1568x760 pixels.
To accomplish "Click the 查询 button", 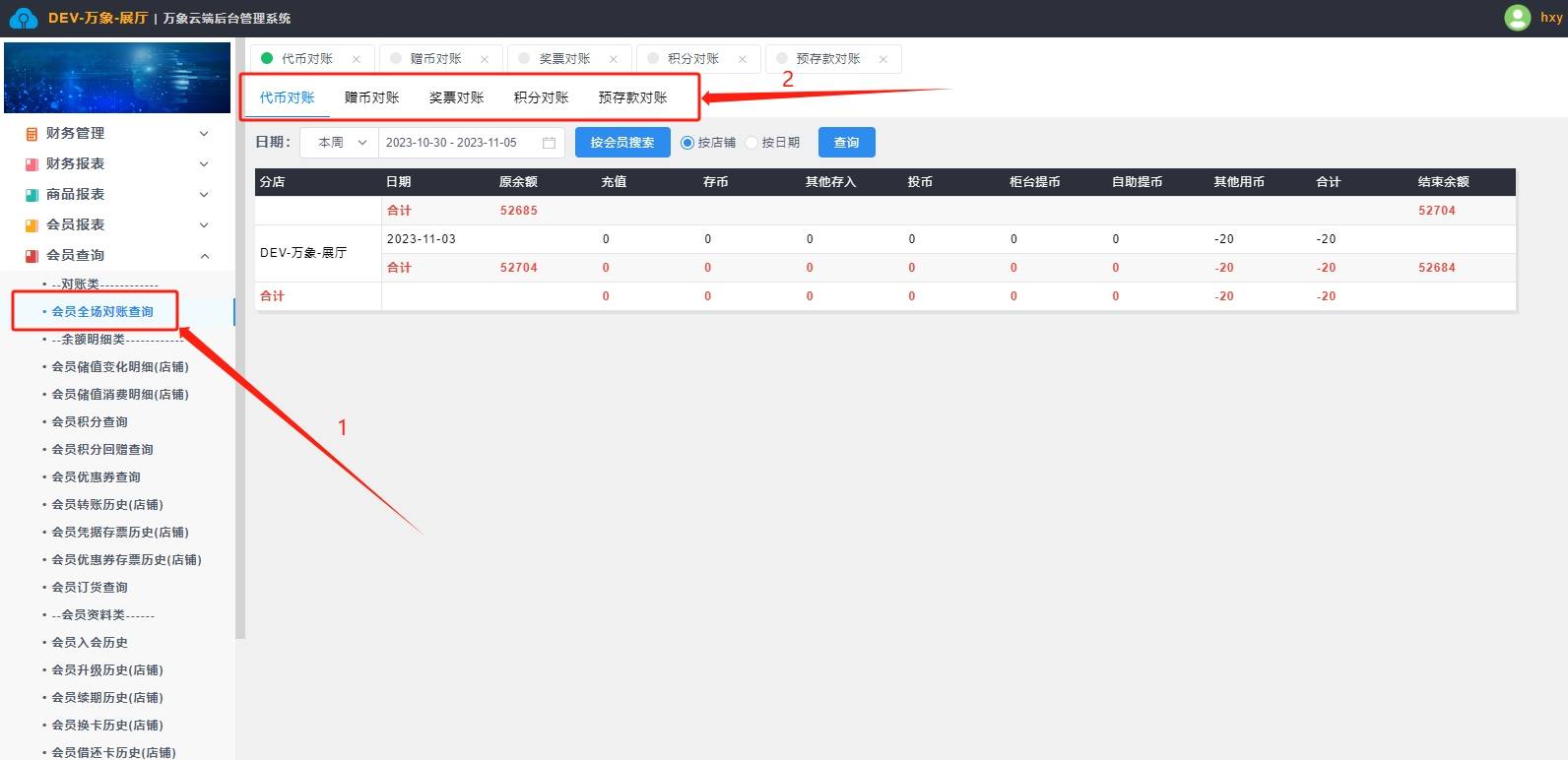I will 847,143.
